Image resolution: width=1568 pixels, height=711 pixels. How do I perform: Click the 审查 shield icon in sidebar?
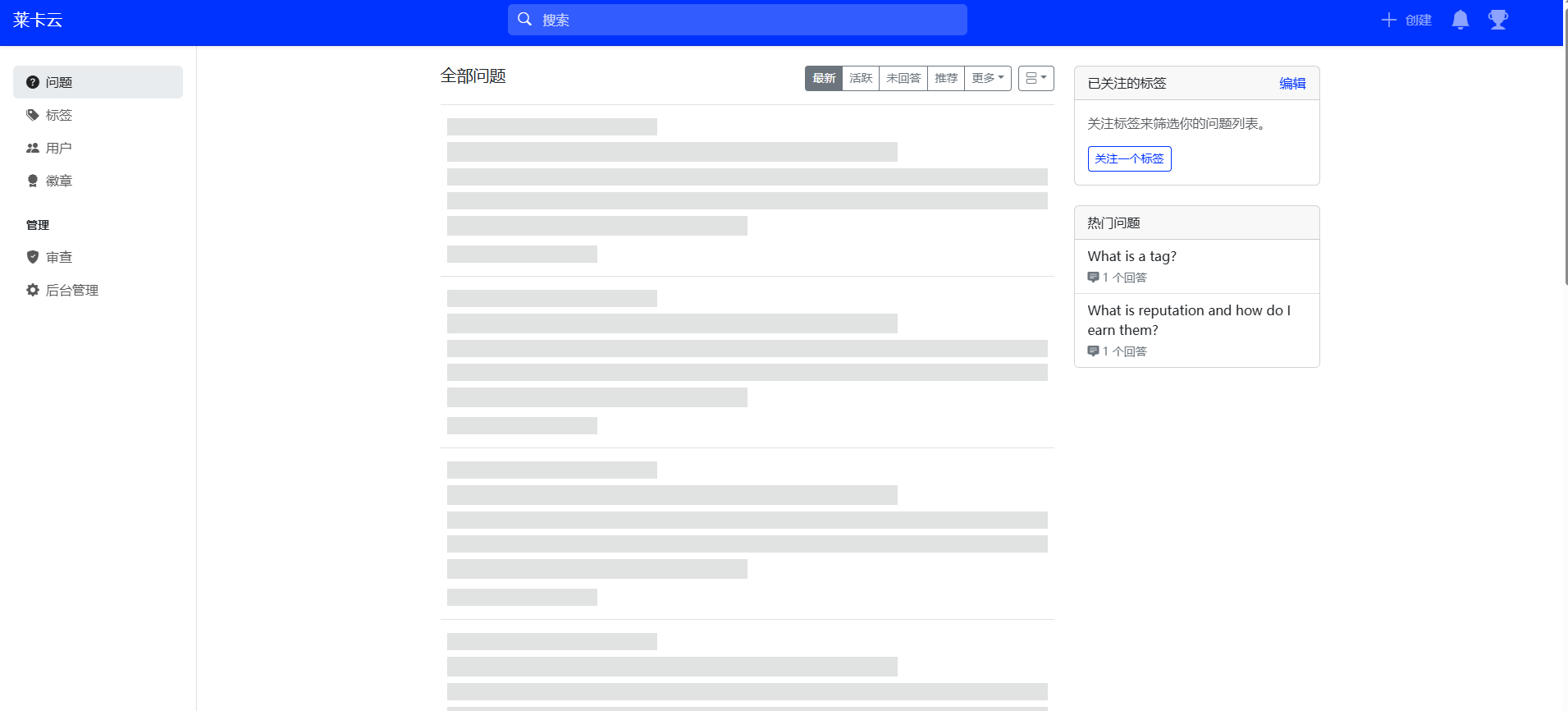click(33, 257)
